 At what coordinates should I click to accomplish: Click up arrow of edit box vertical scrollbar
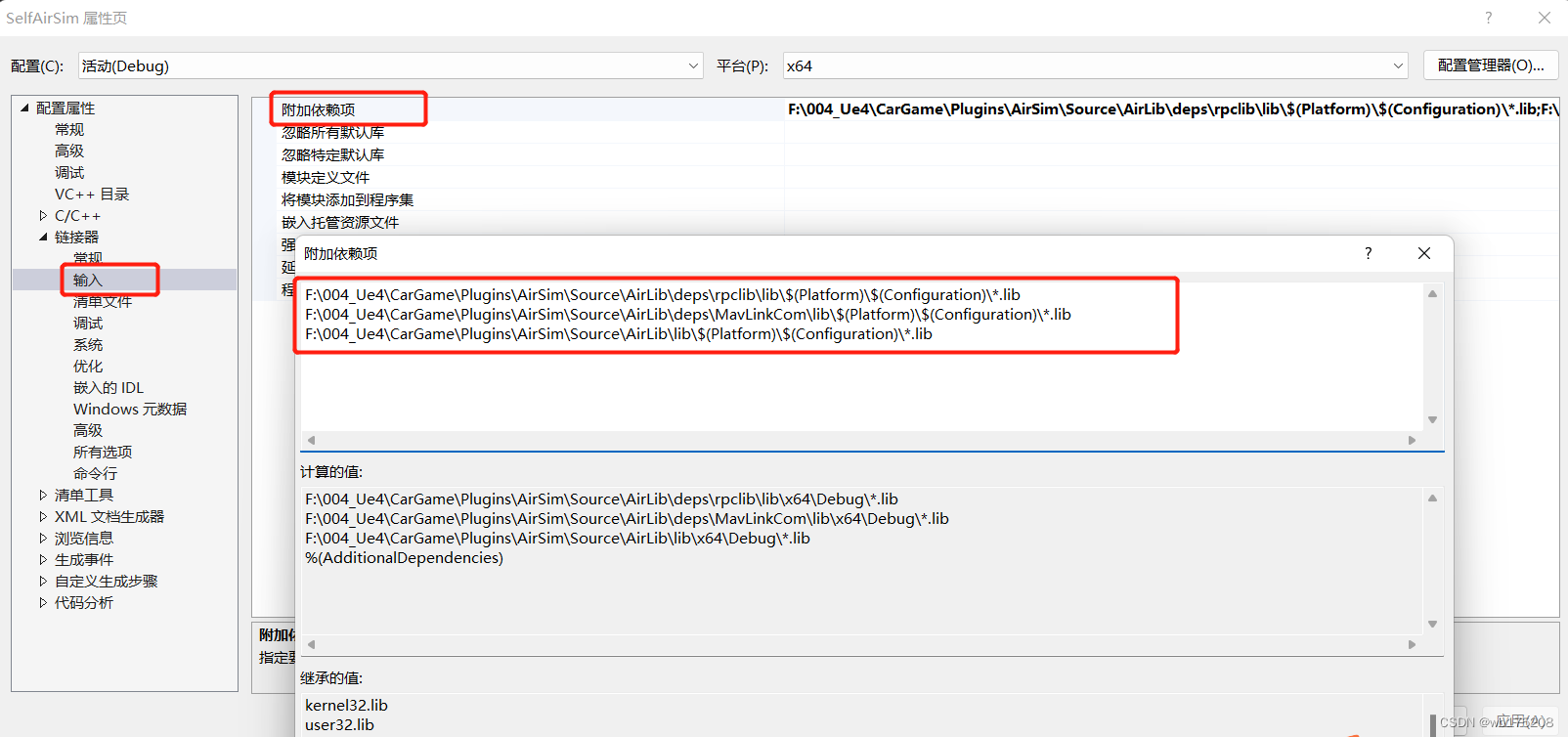coord(1432,294)
